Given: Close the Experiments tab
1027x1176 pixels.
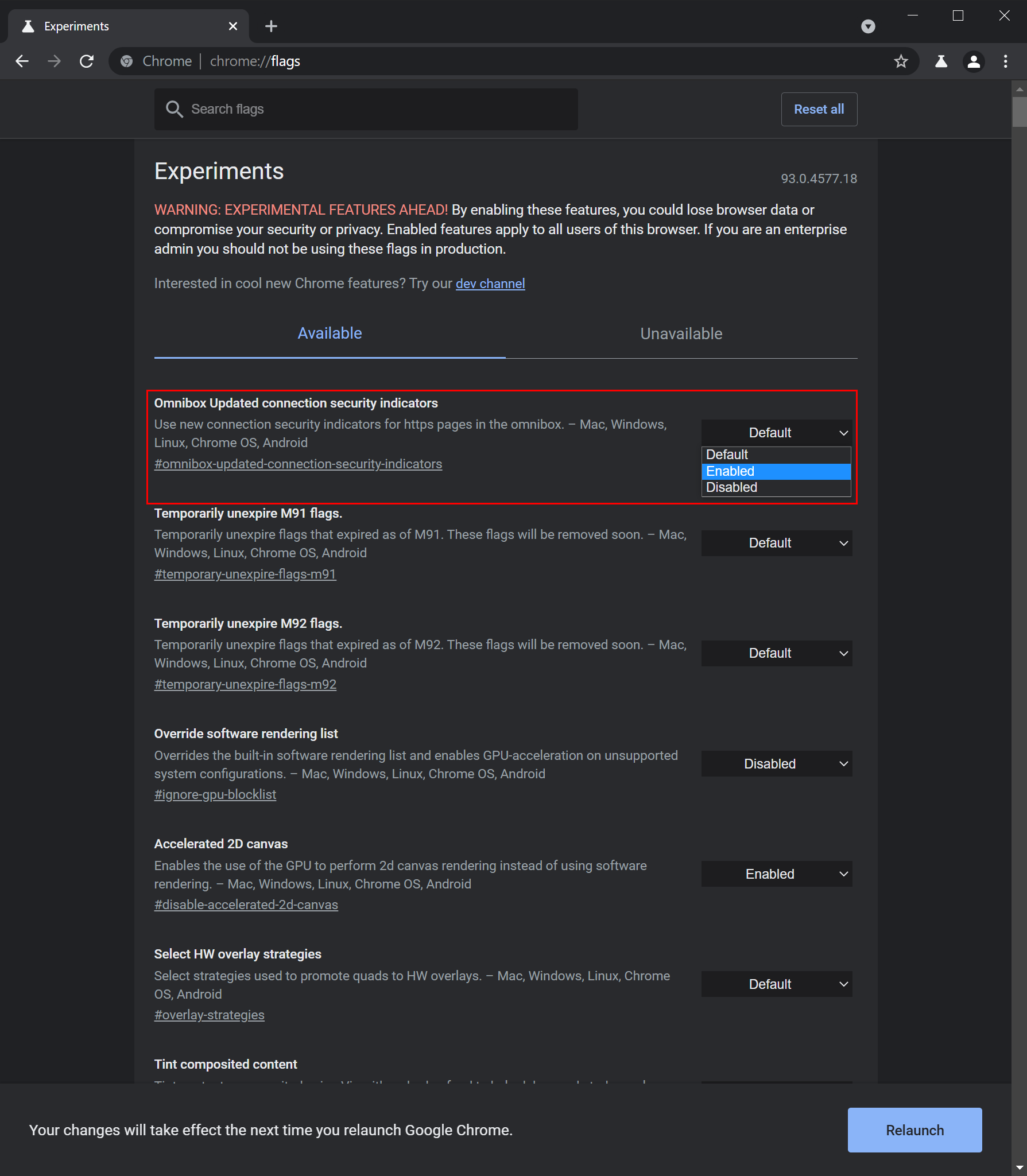Looking at the screenshot, I should [233, 26].
